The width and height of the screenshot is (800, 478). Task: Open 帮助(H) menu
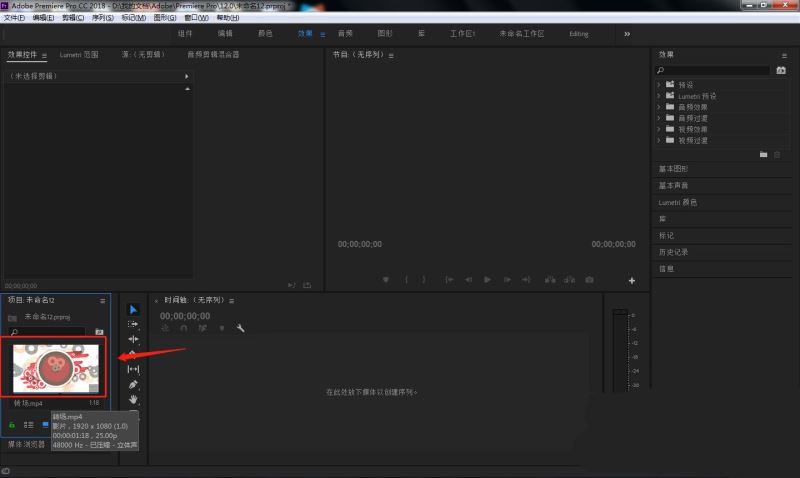pos(228,18)
